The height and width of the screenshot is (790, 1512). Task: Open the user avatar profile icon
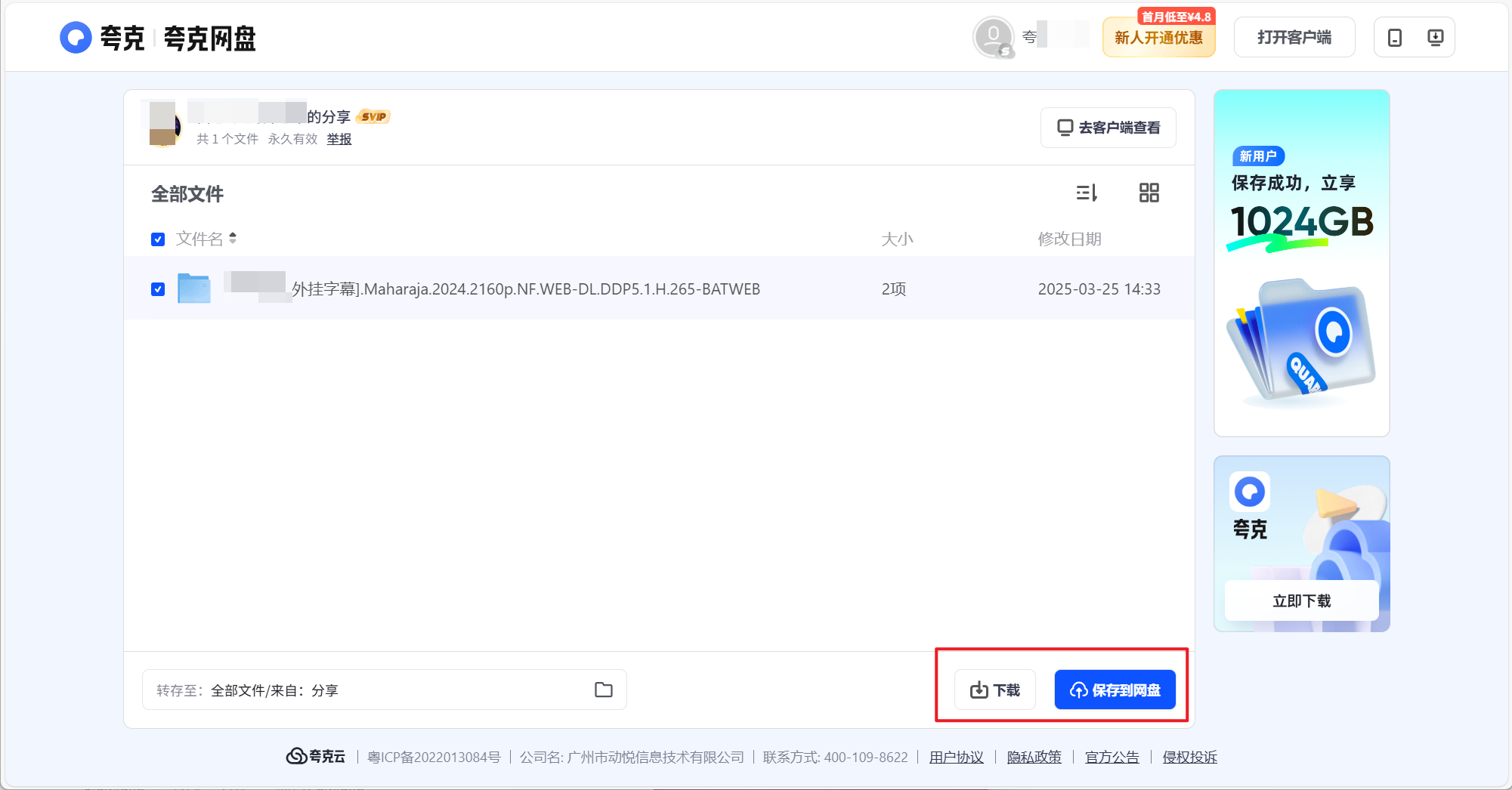tap(994, 36)
